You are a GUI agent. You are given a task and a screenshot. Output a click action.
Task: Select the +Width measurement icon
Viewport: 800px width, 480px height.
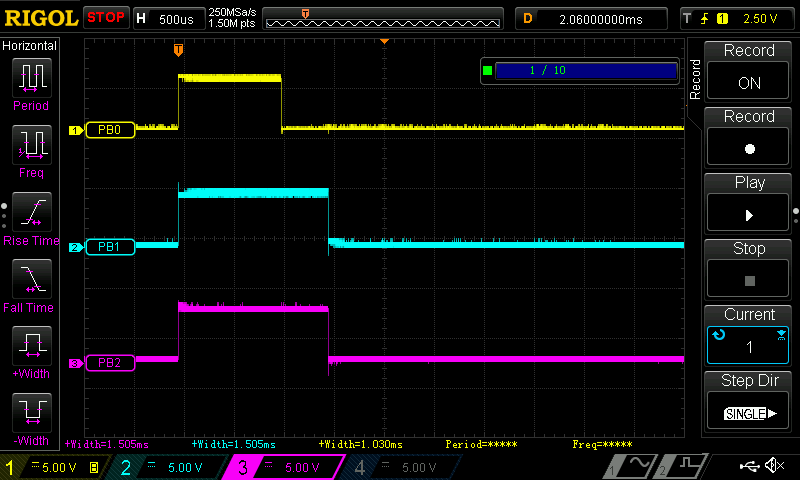coord(32,345)
